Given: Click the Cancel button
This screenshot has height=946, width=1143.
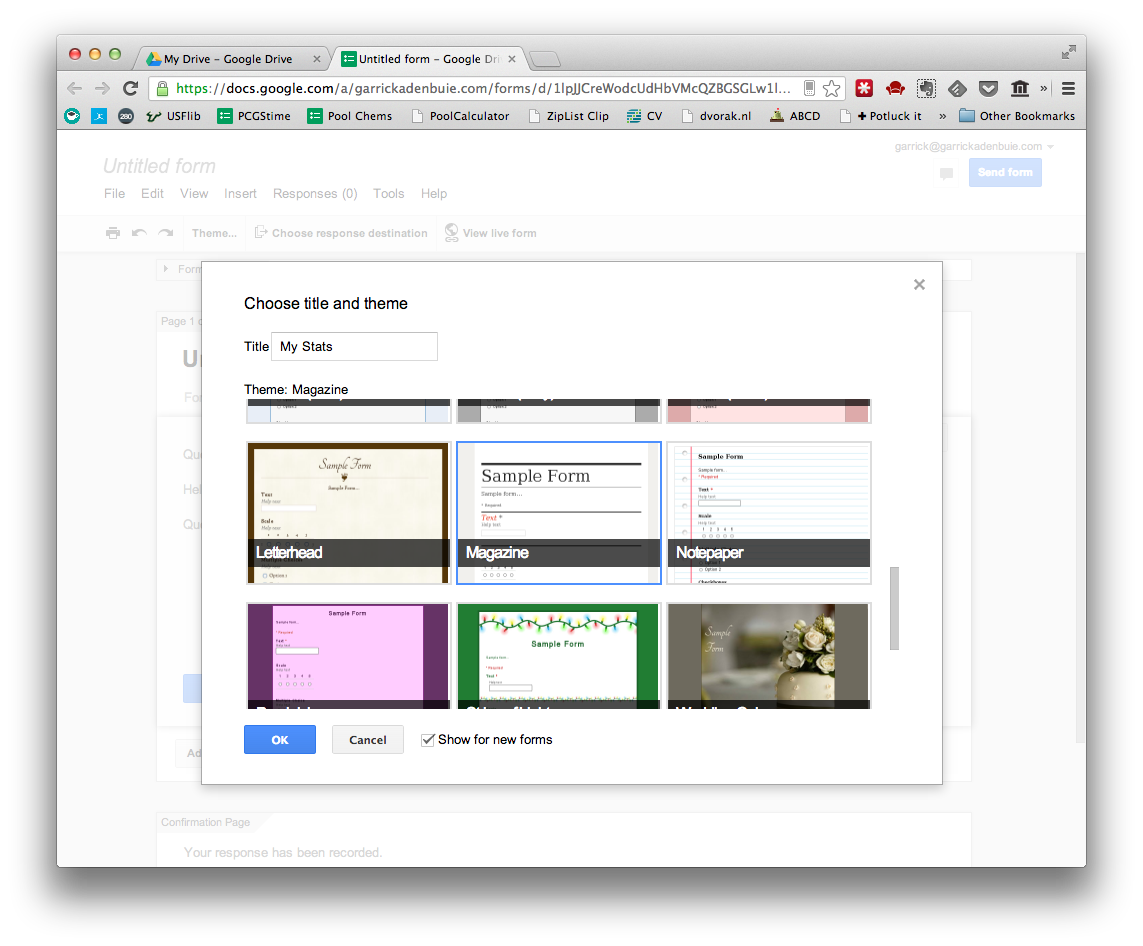Looking at the screenshot, I should click(367, 740).
